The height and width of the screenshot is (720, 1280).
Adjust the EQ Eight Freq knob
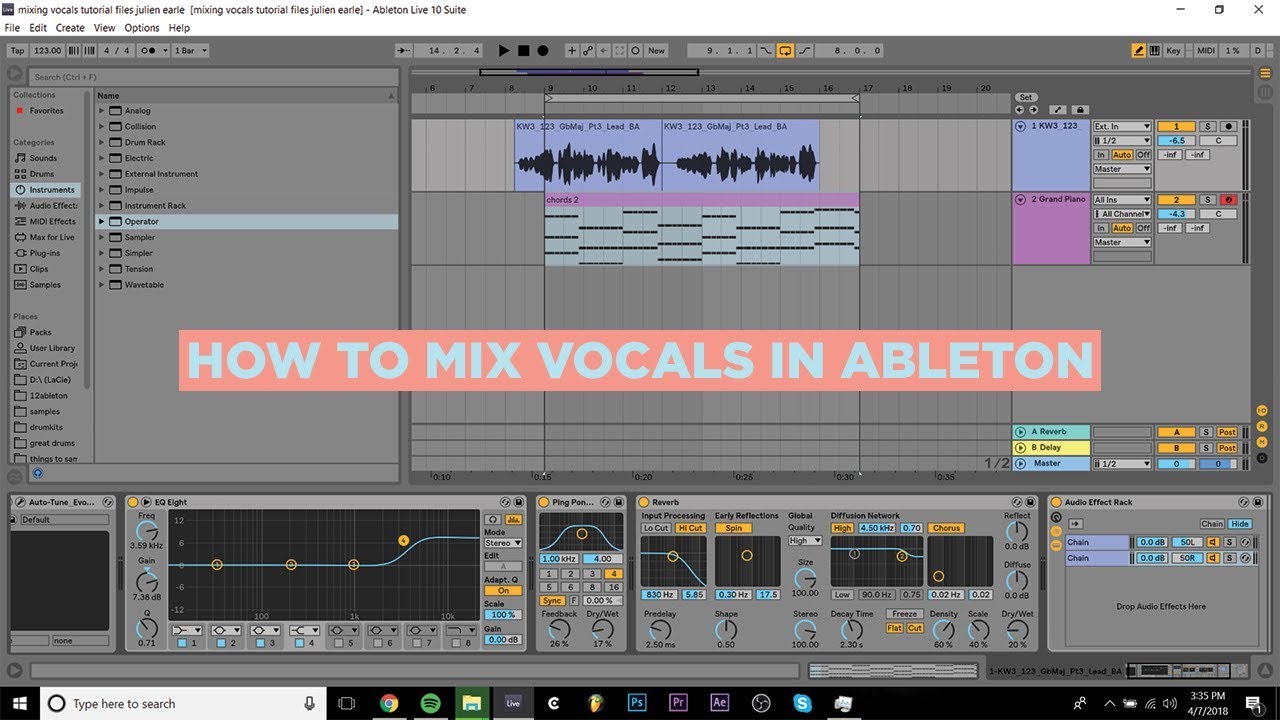point(147,531)
